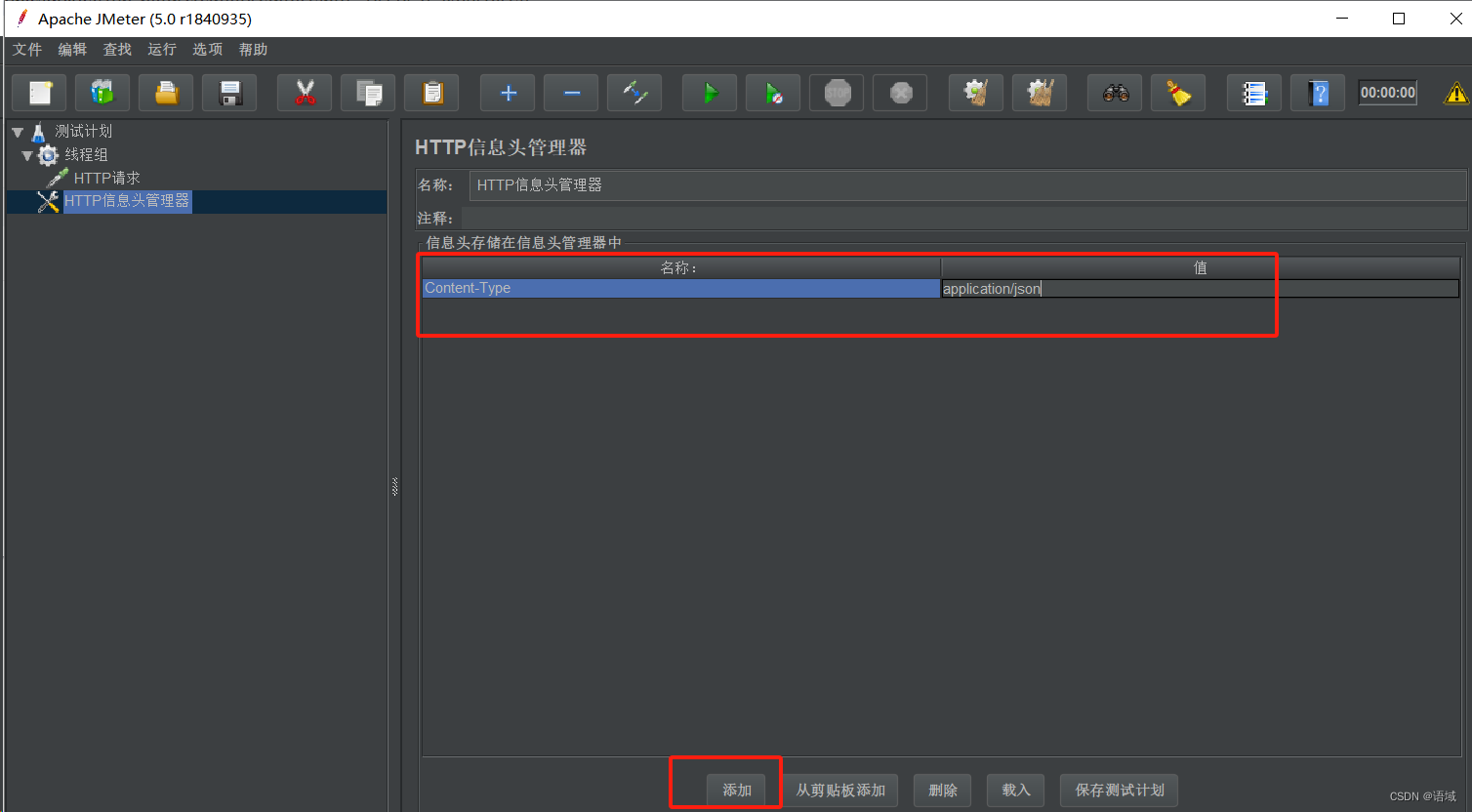Select 测试计划 in the tree

(84, 131)
